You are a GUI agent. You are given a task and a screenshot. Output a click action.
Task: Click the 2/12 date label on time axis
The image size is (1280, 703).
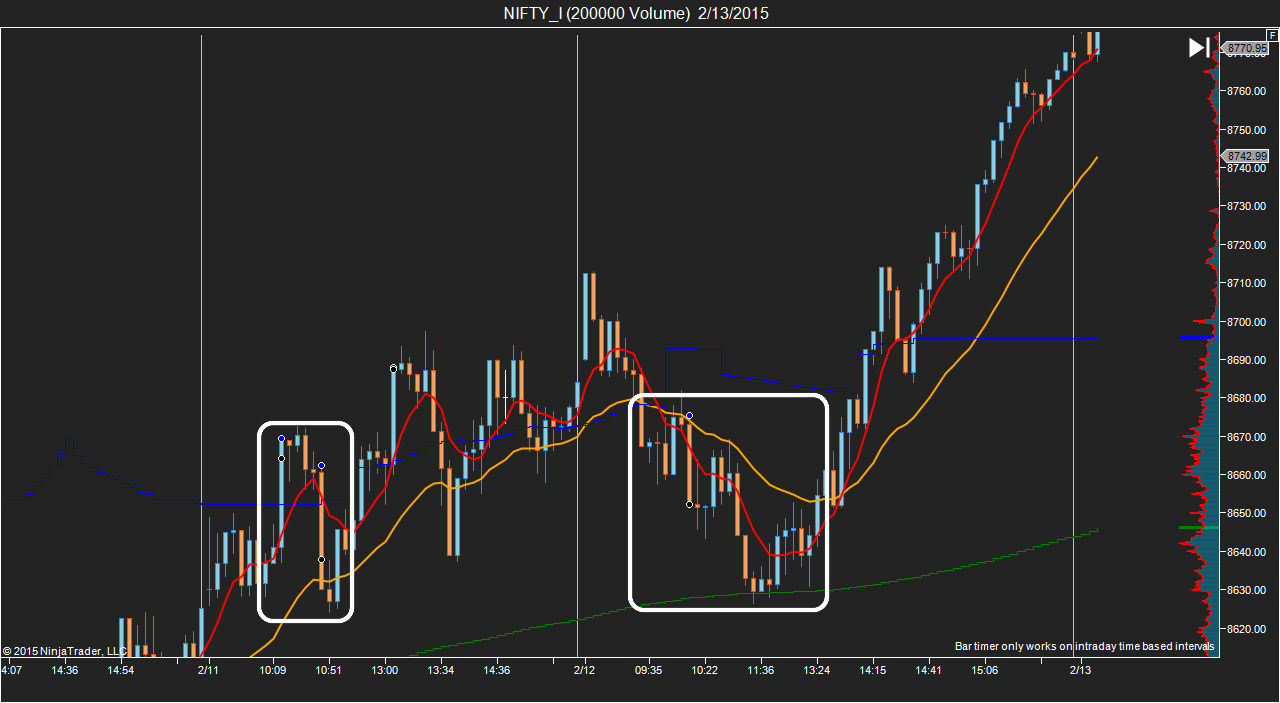[x=584, y=670]
